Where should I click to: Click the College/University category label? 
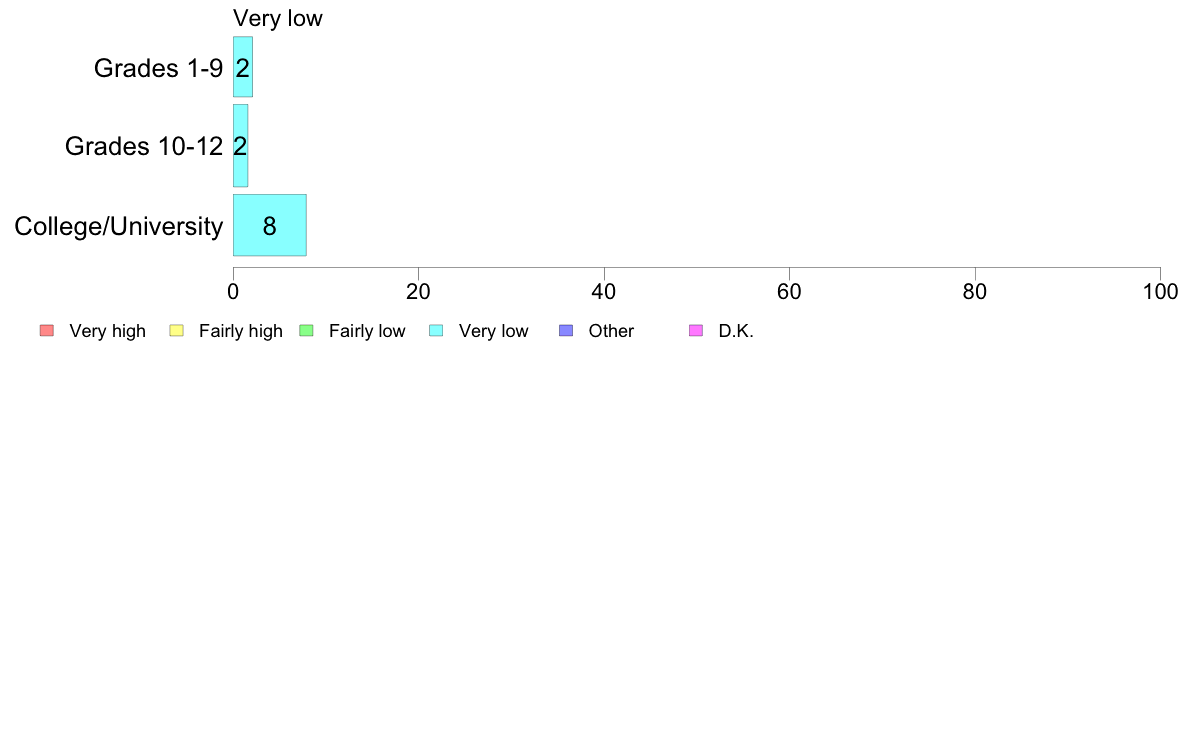tap(119, 227)
